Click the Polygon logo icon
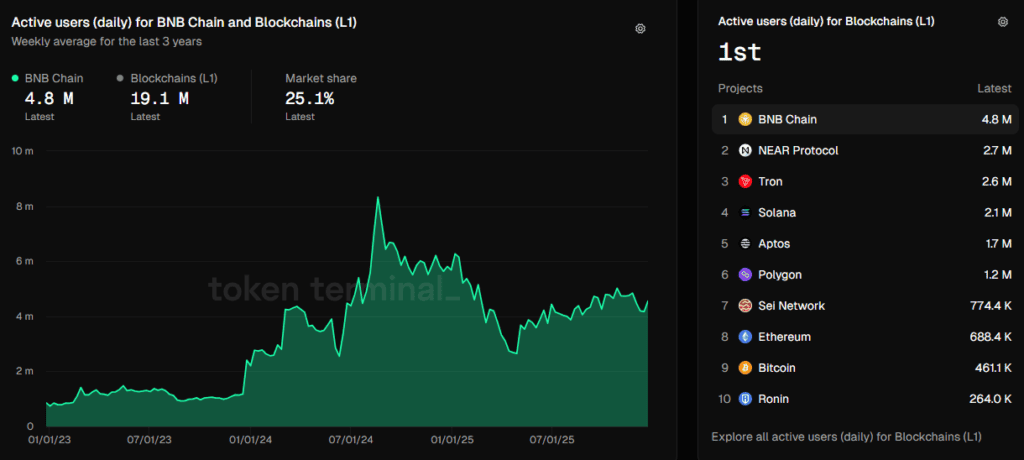The image size is (1024, 460). (745, 275)
